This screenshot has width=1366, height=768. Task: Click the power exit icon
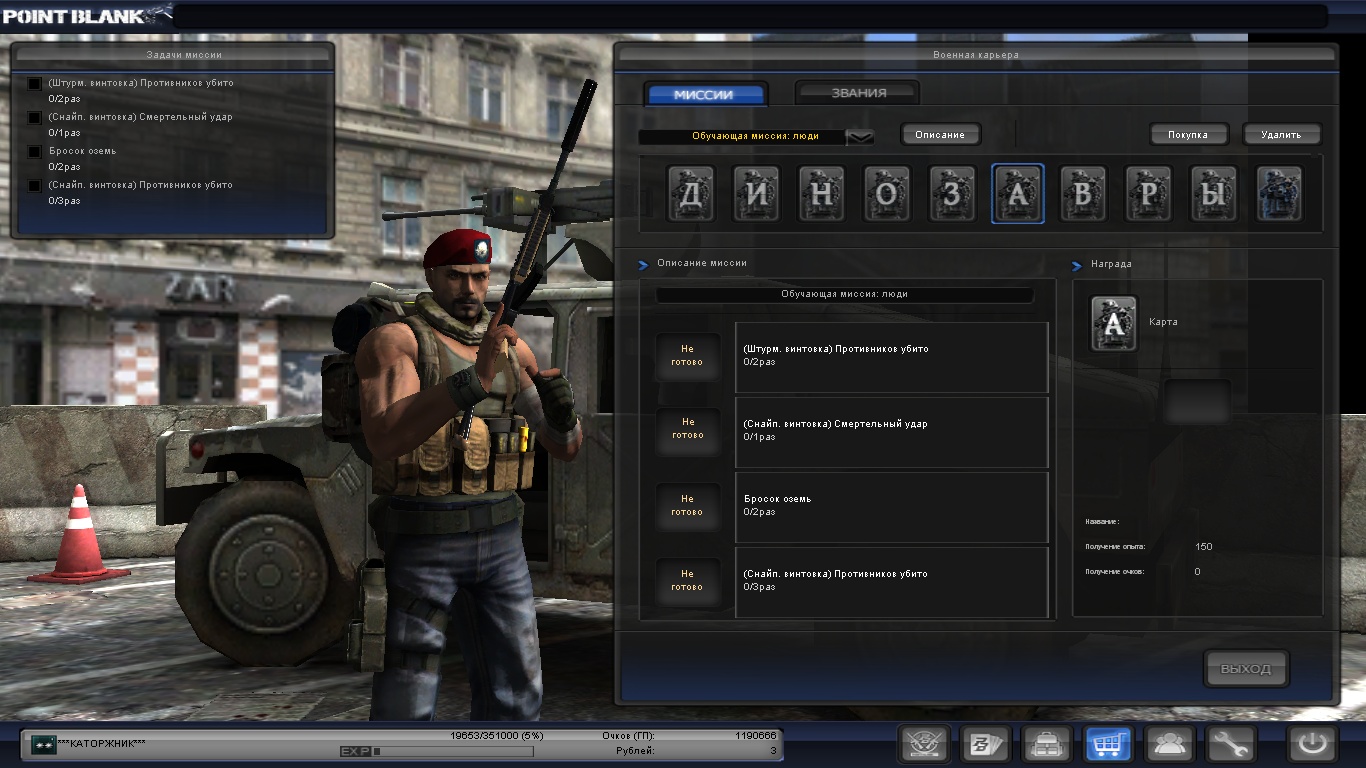1312,744
